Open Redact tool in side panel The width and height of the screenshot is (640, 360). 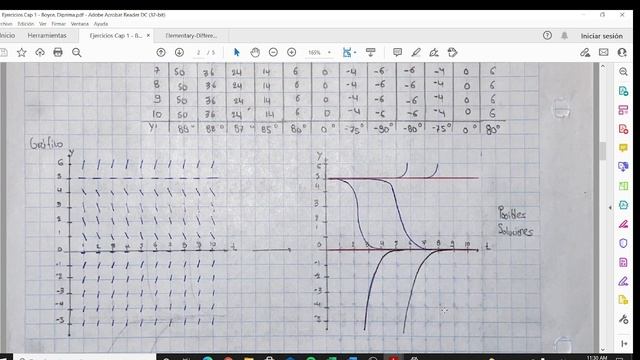tap(623, 224)
